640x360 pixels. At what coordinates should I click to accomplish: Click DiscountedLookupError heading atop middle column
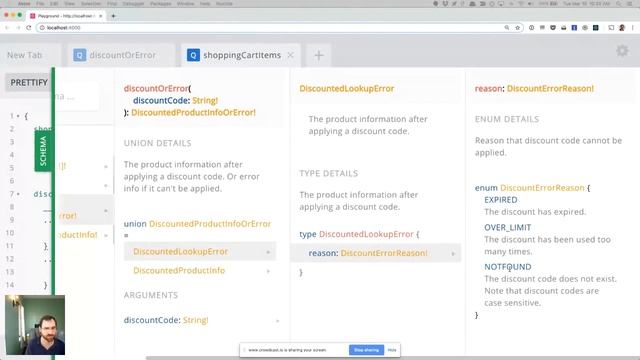coord(347,89)
